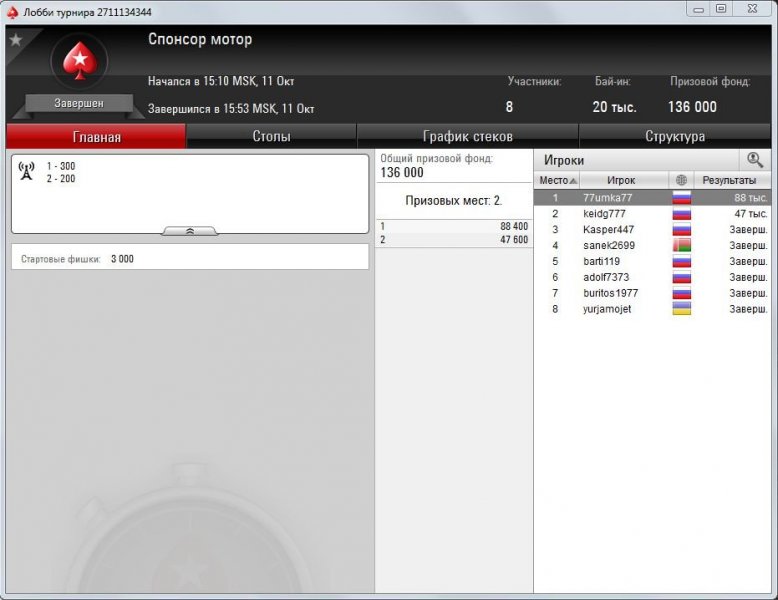Click the Russian flag beside 77umka77
Viewport: 778px width, 600px height.
click(x=681, y=198)
